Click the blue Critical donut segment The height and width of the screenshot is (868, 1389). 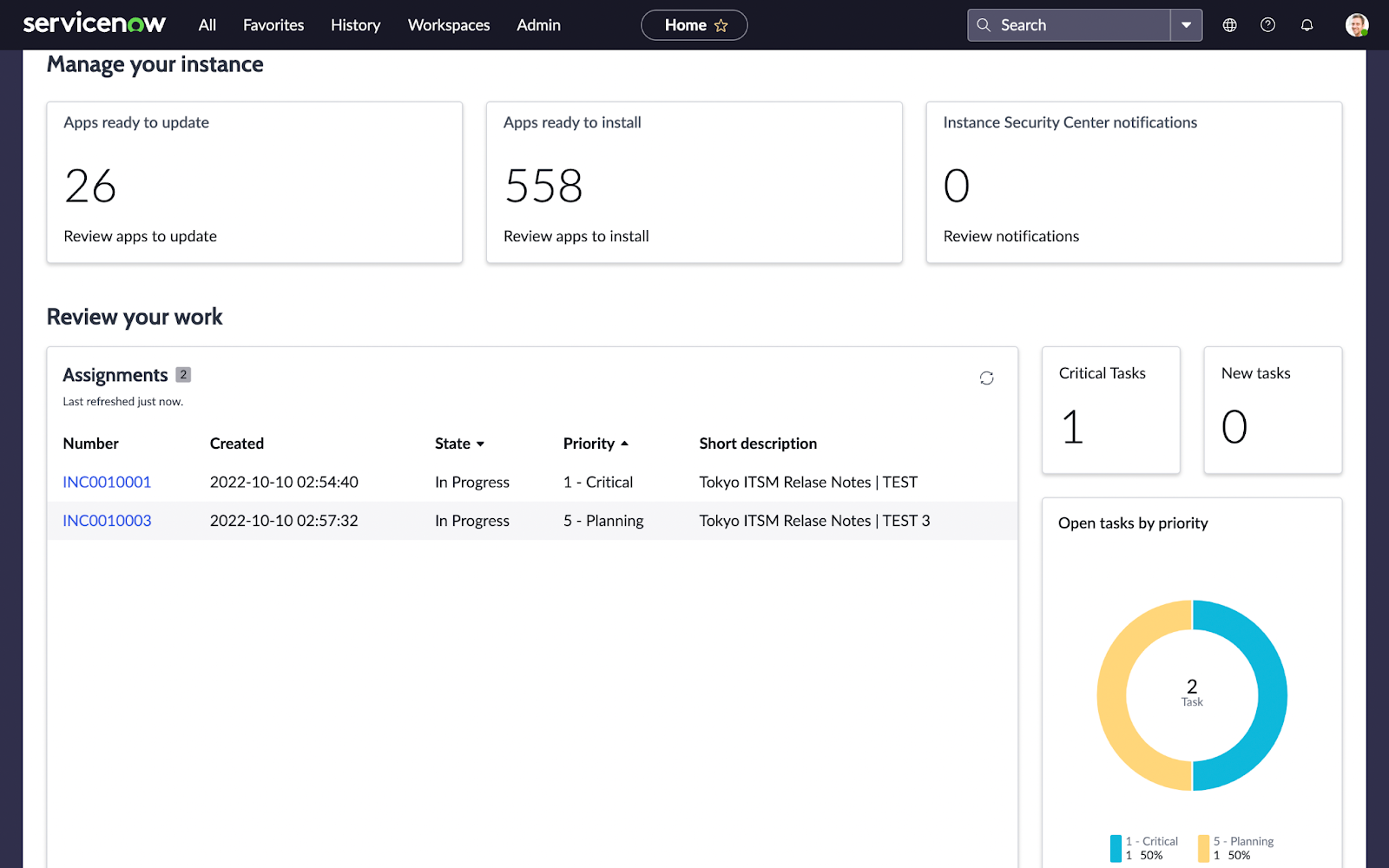tap(1271, 695)
